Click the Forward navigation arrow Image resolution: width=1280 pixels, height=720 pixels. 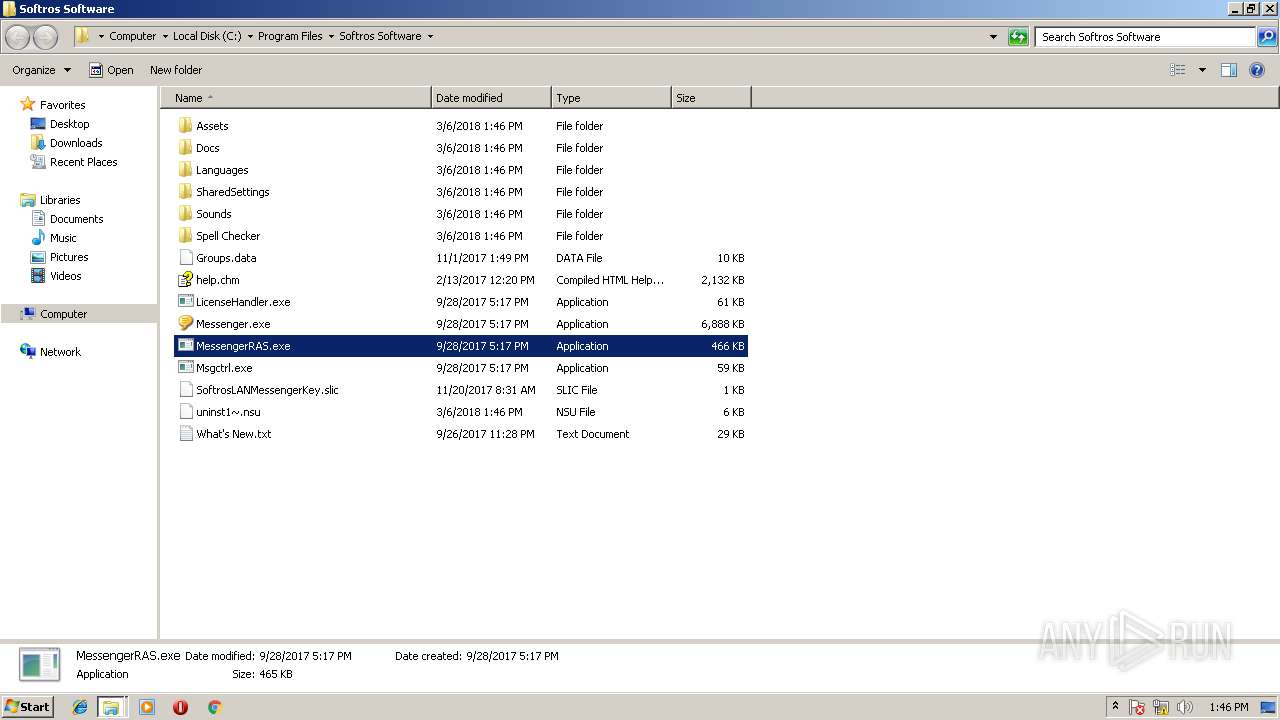coord(45,37)
